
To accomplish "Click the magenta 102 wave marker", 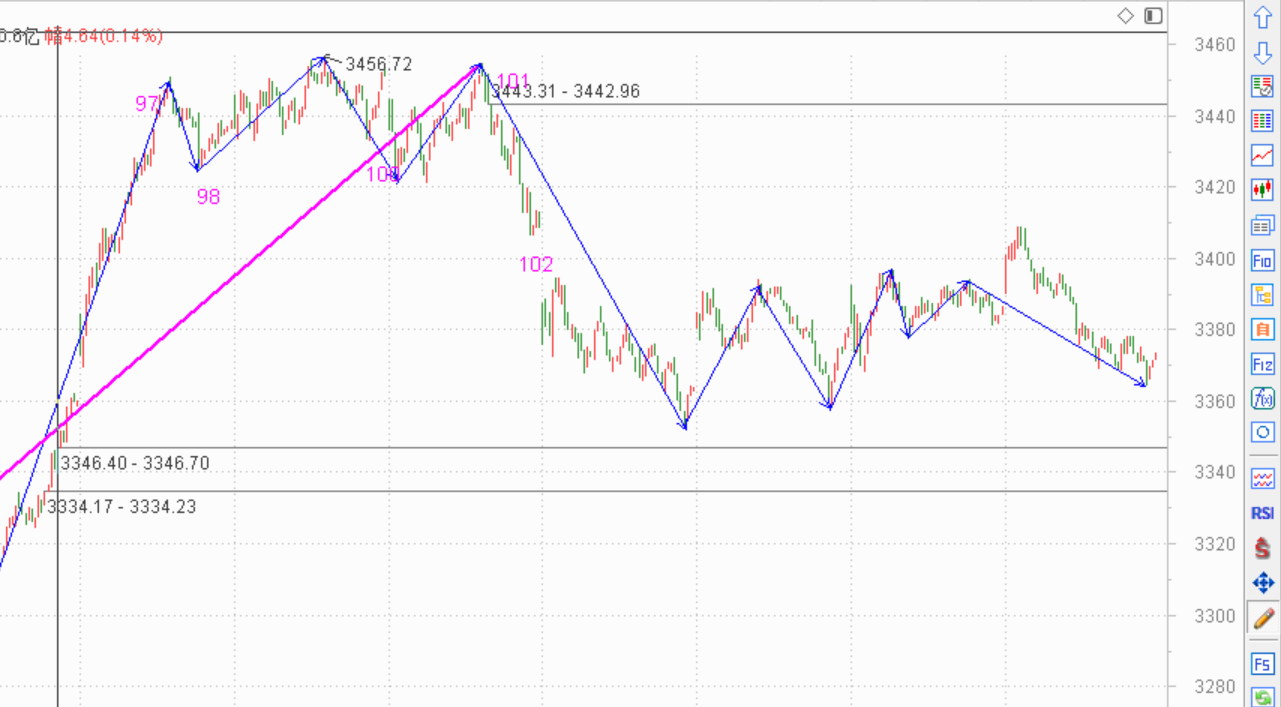I will coord(536,264).
